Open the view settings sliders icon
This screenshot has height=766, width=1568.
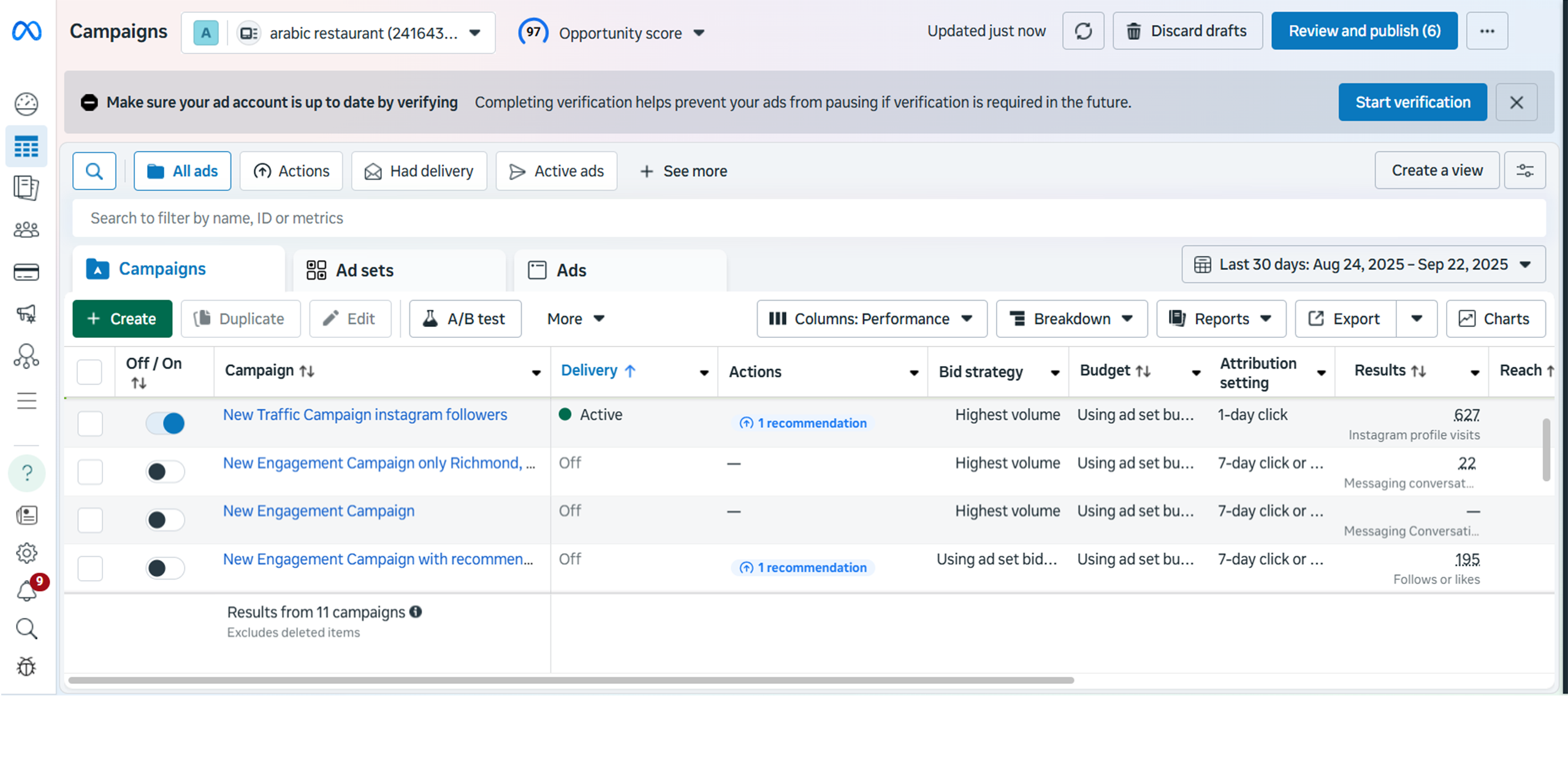coord(1524,170)
